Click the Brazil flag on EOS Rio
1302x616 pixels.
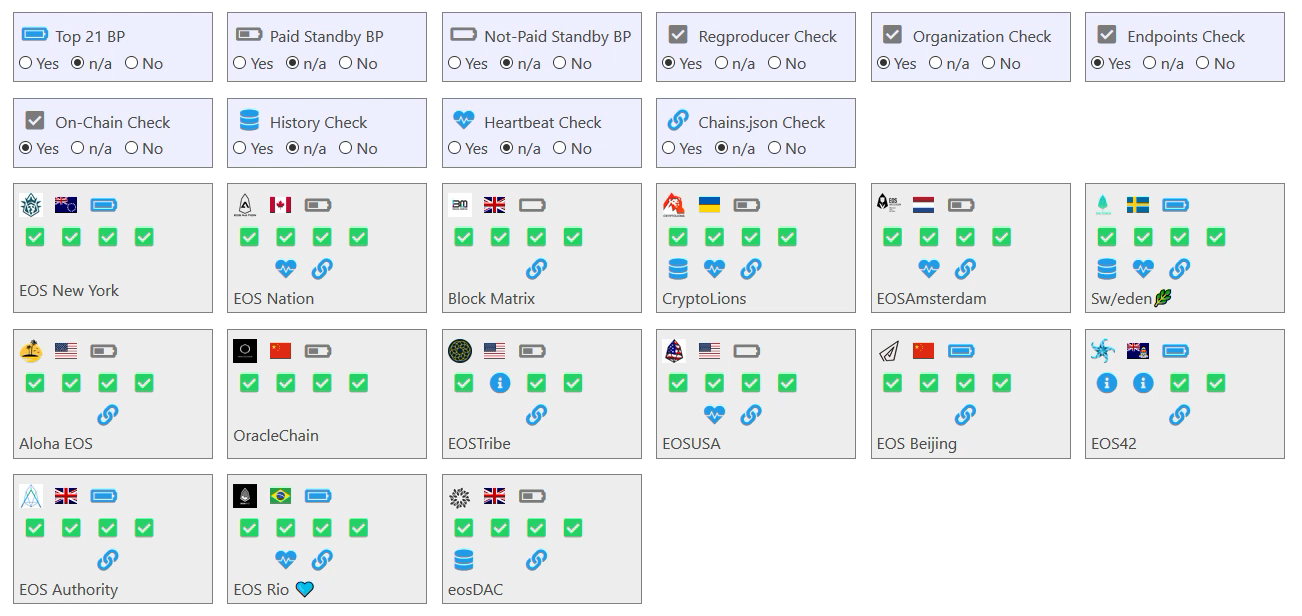click(280, 496)
